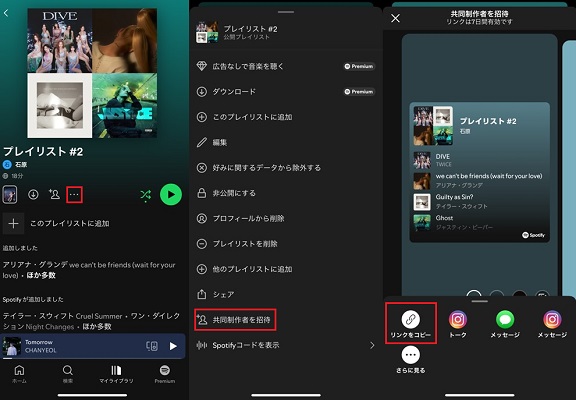Tap the share preview card for プレイリスト #2
The height and width of the screenshot is (400, 576).
[480, 172]
